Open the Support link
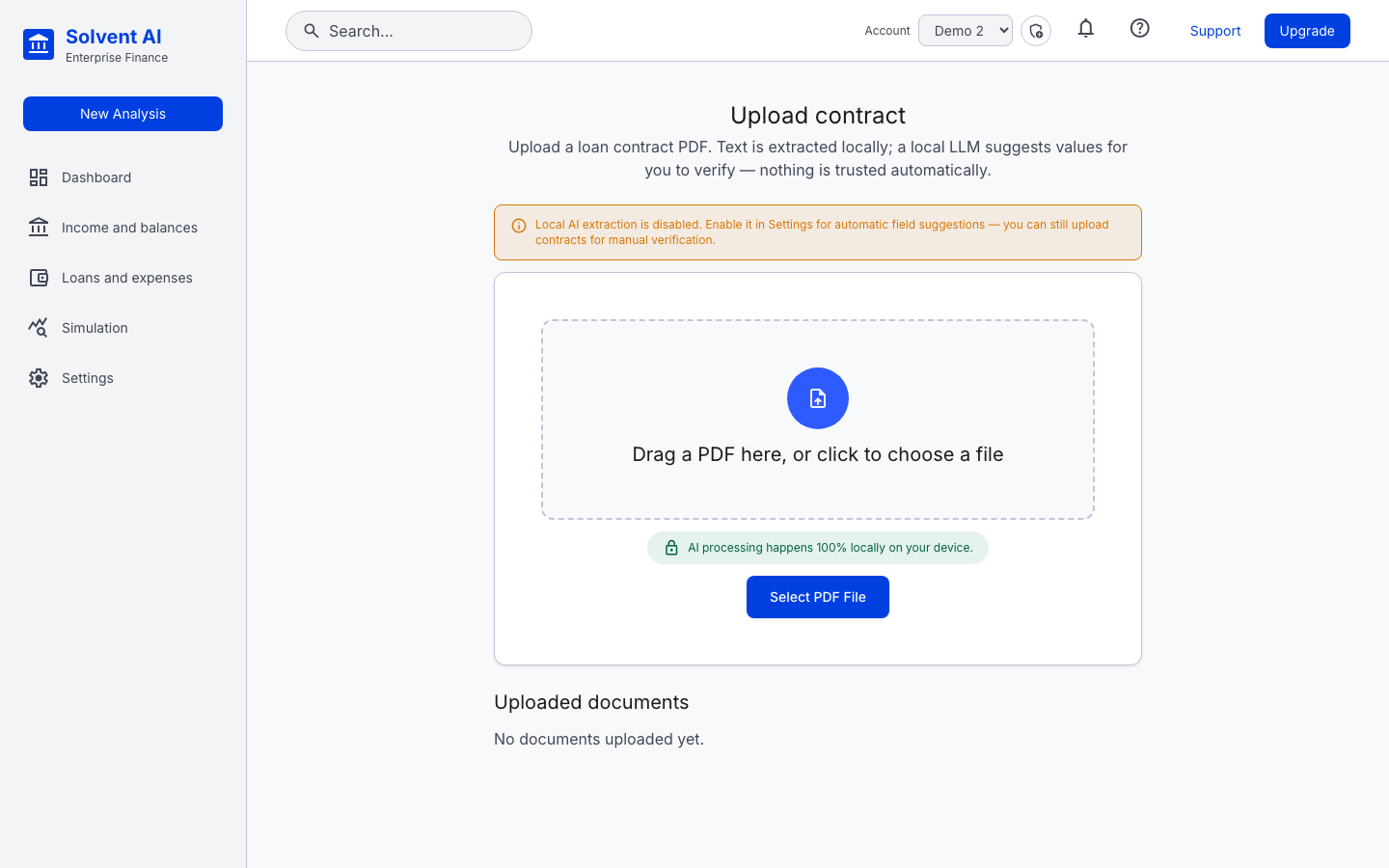The width and height of the screenshot is (1389, 868). click(1215, 31)
